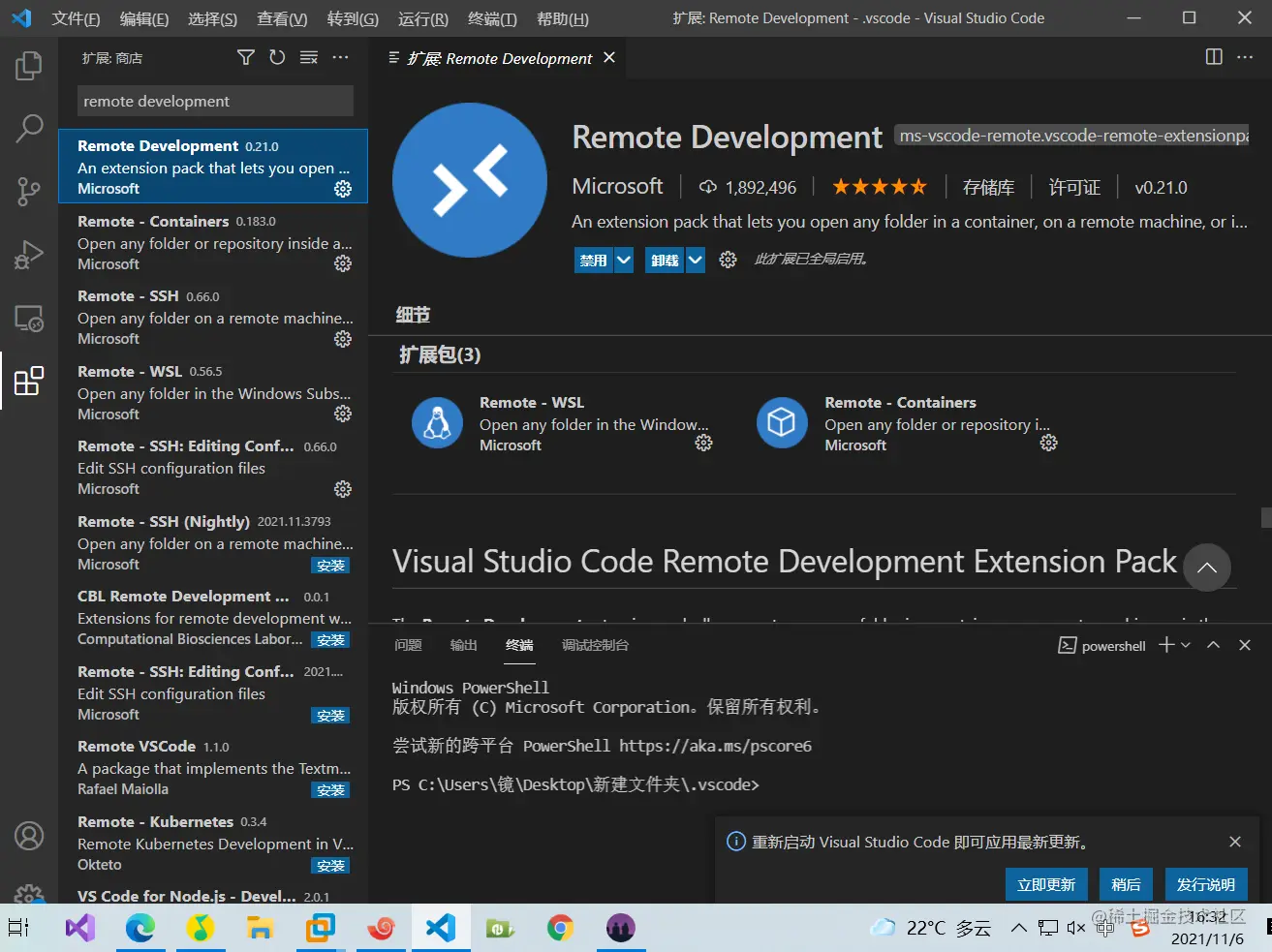Open Google Chrome from taskbar
This screenshot has width=1272, height=952.
tap(559, 928)
